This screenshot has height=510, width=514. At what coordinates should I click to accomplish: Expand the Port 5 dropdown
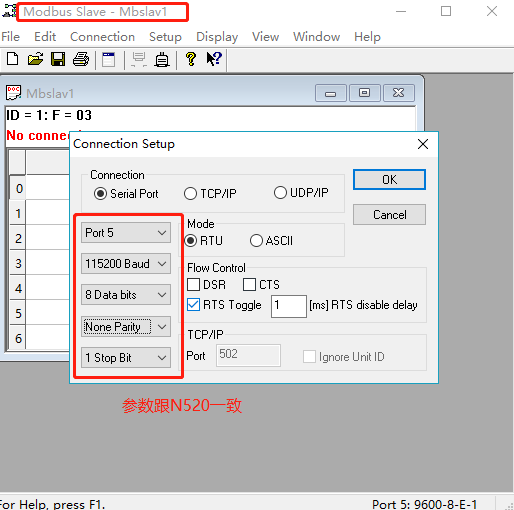(126, 233)
